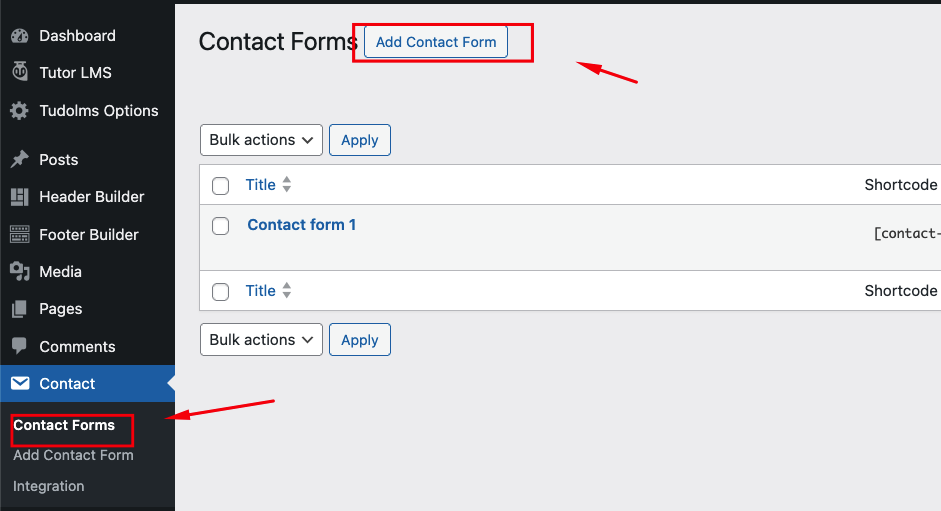Viewport: 941px width, 511px height.
Task: Tick the checkbox beside Contact form 1
Action: 221,226
